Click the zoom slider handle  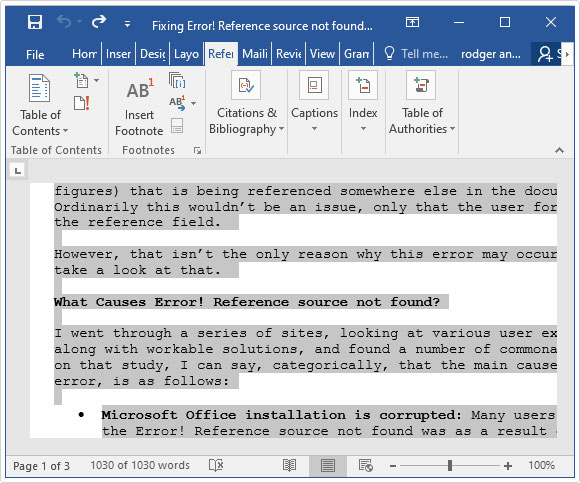coord(450,465)
